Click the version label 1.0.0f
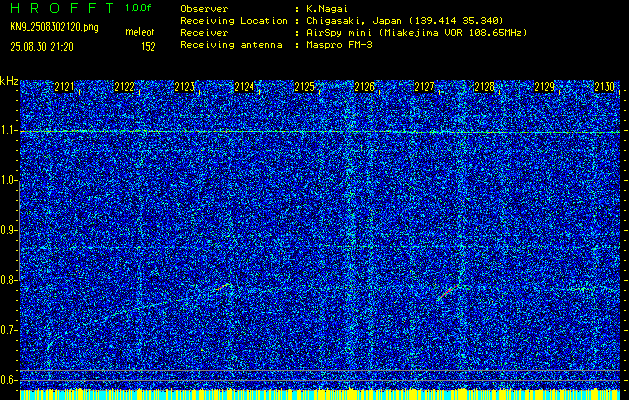Viewport: 629px width, 400px height. [x=138, y=8]
